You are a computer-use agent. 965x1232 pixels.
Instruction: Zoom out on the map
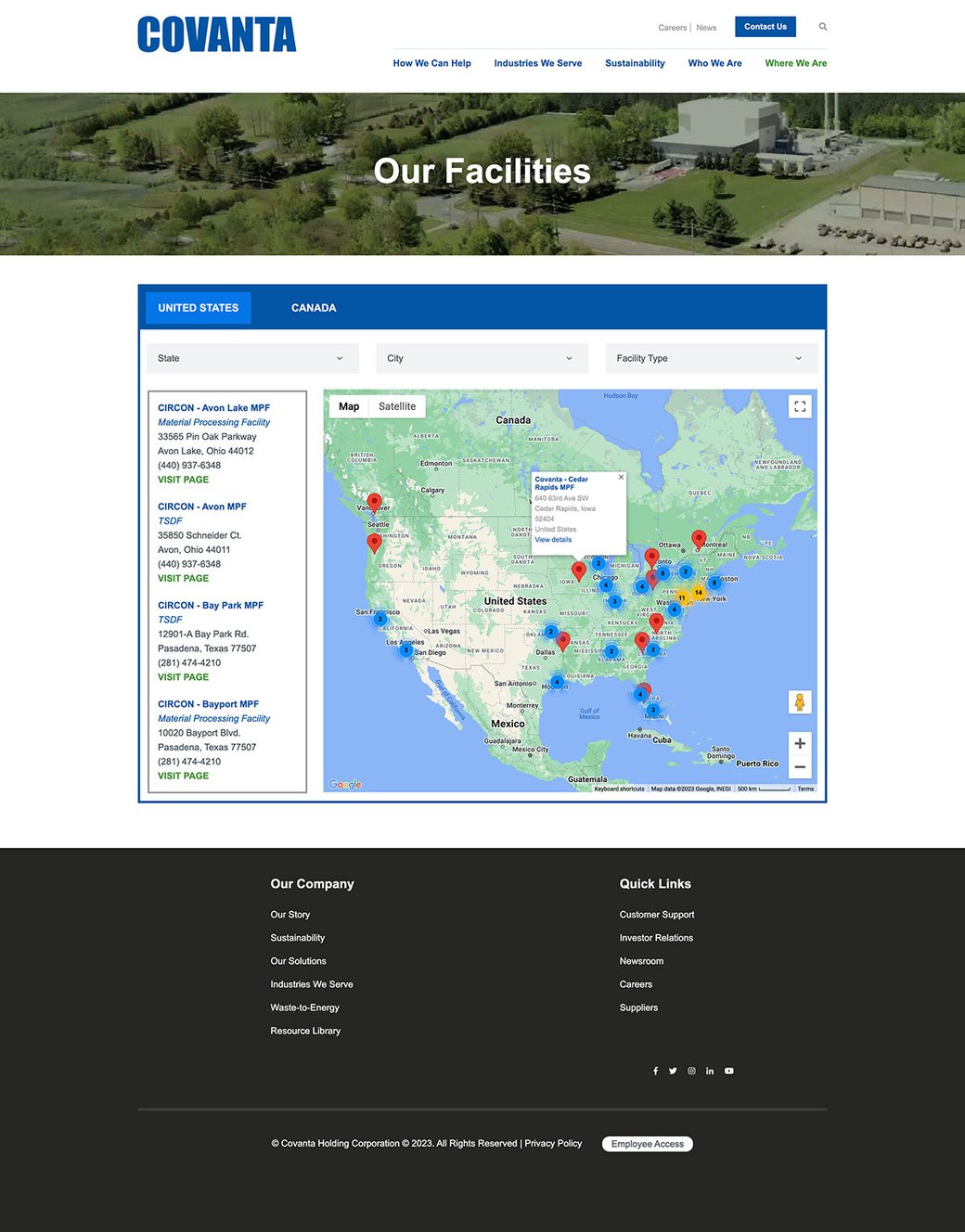click(x=800, y=767)
